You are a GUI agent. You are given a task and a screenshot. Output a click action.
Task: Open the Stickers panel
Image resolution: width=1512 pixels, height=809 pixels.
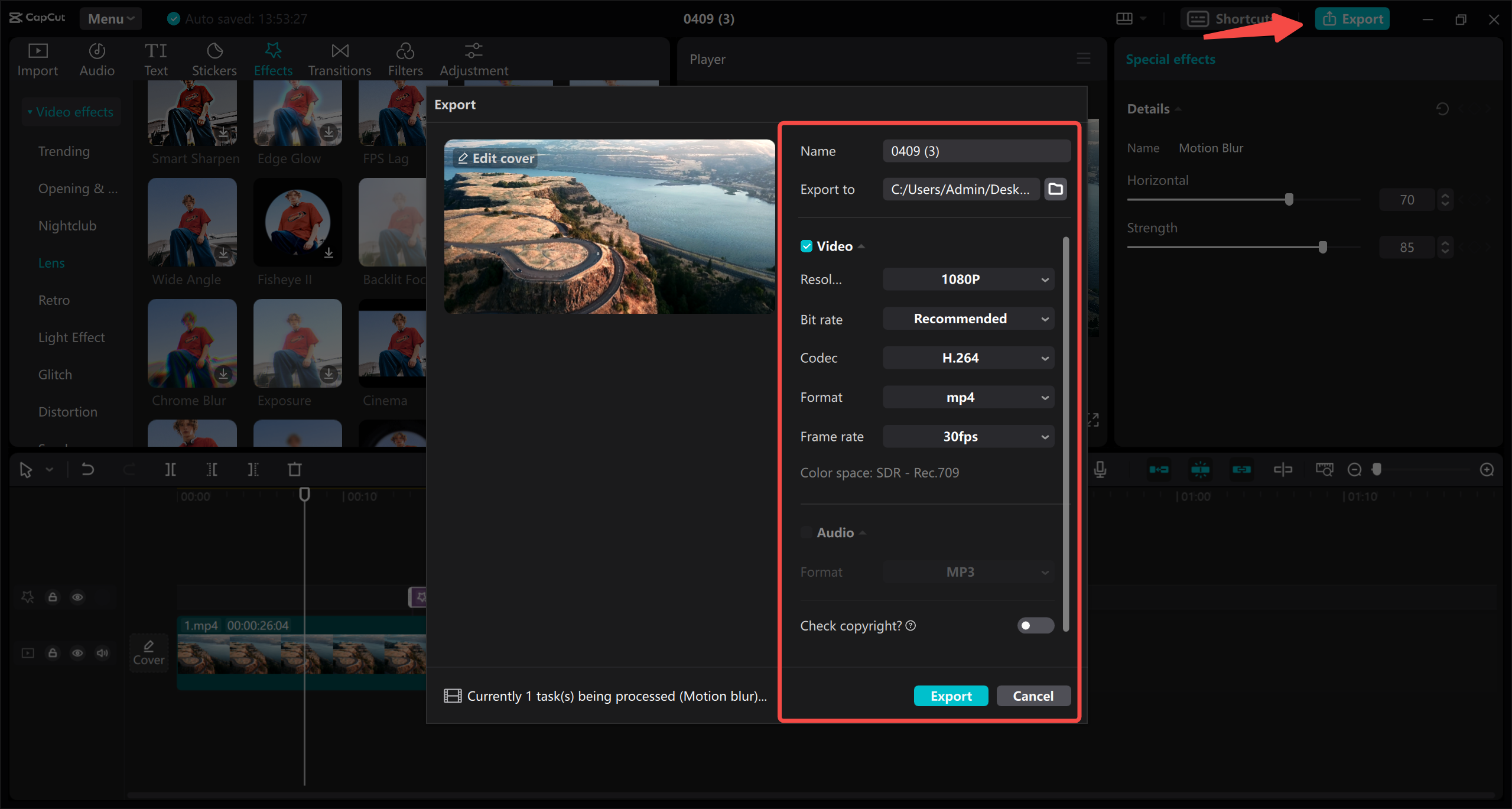[214, 58]
